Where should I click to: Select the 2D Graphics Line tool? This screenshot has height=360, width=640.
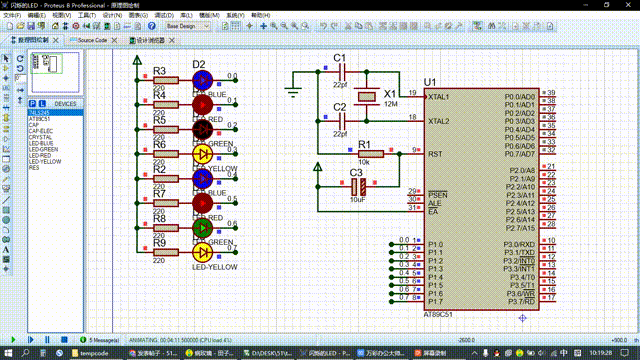coord(6,200)
